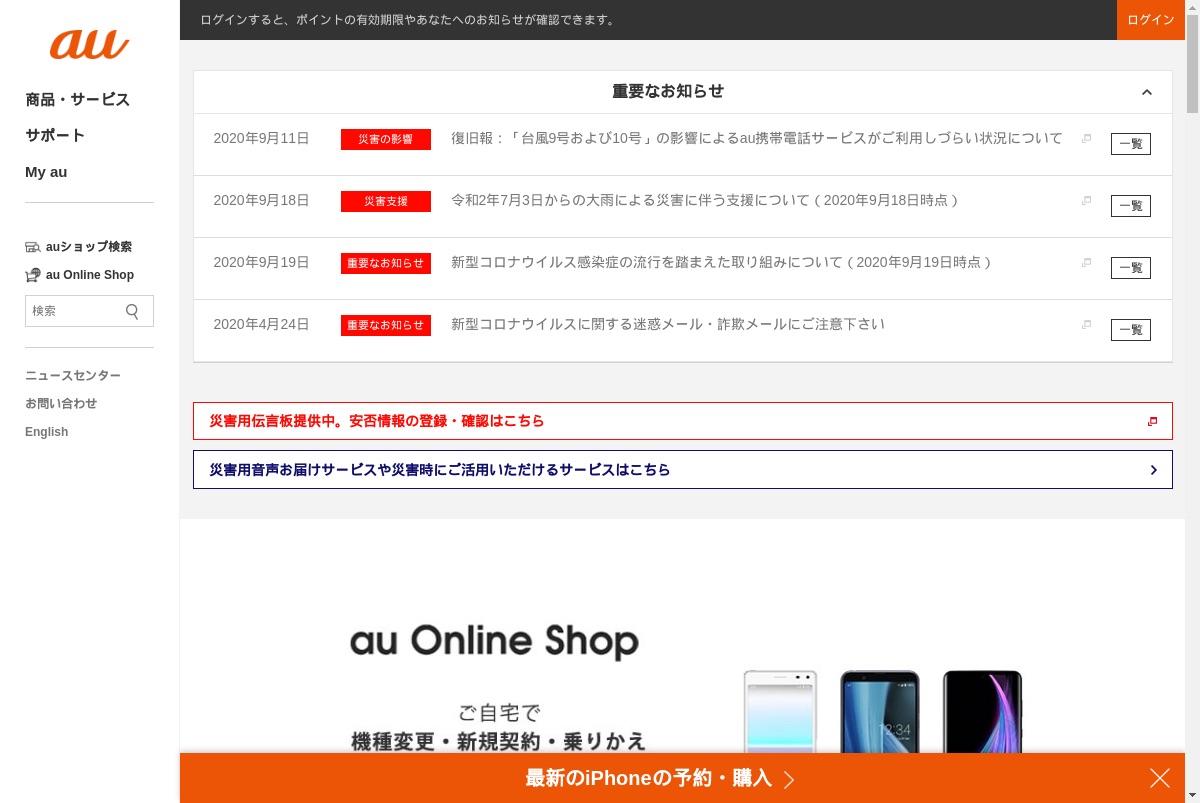Switch site to English
This screenshot has width=1200, height=803.
tap(47, 432)
